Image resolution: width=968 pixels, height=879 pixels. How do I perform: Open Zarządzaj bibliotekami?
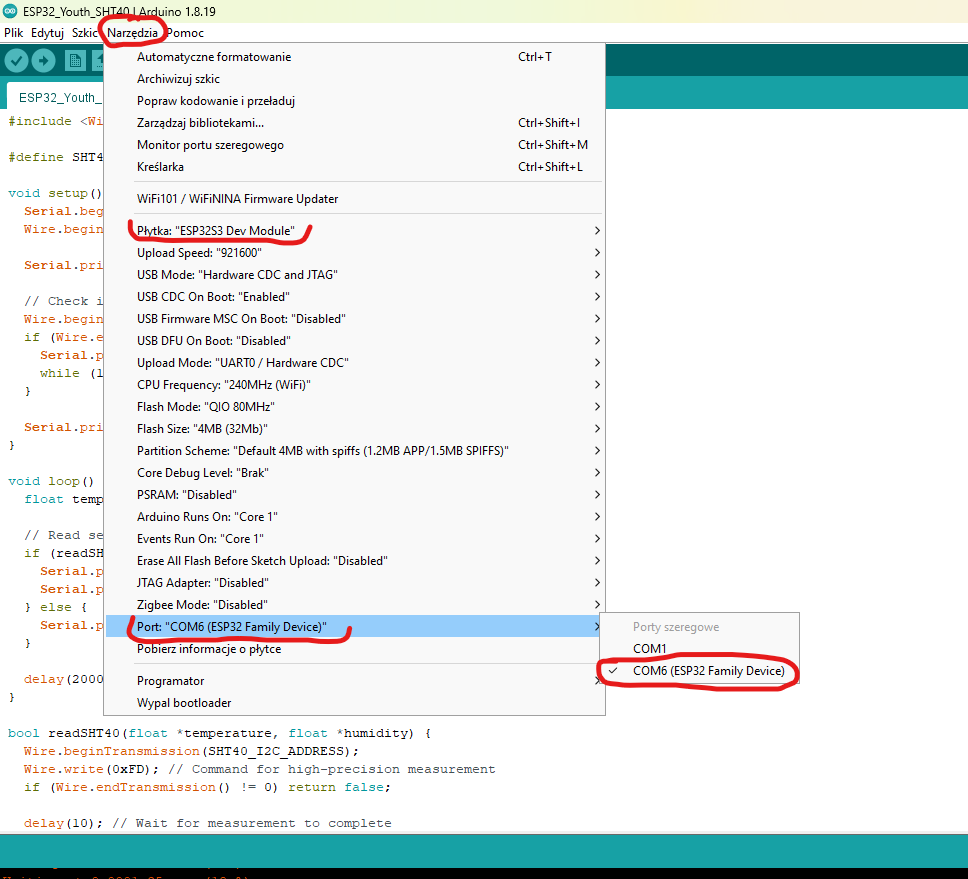354,123
